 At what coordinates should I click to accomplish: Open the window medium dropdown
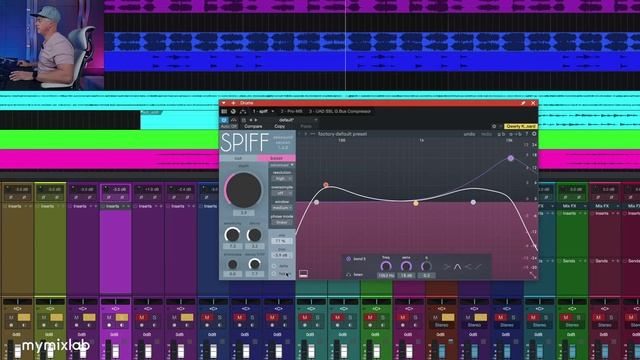[x=282, y=208]
